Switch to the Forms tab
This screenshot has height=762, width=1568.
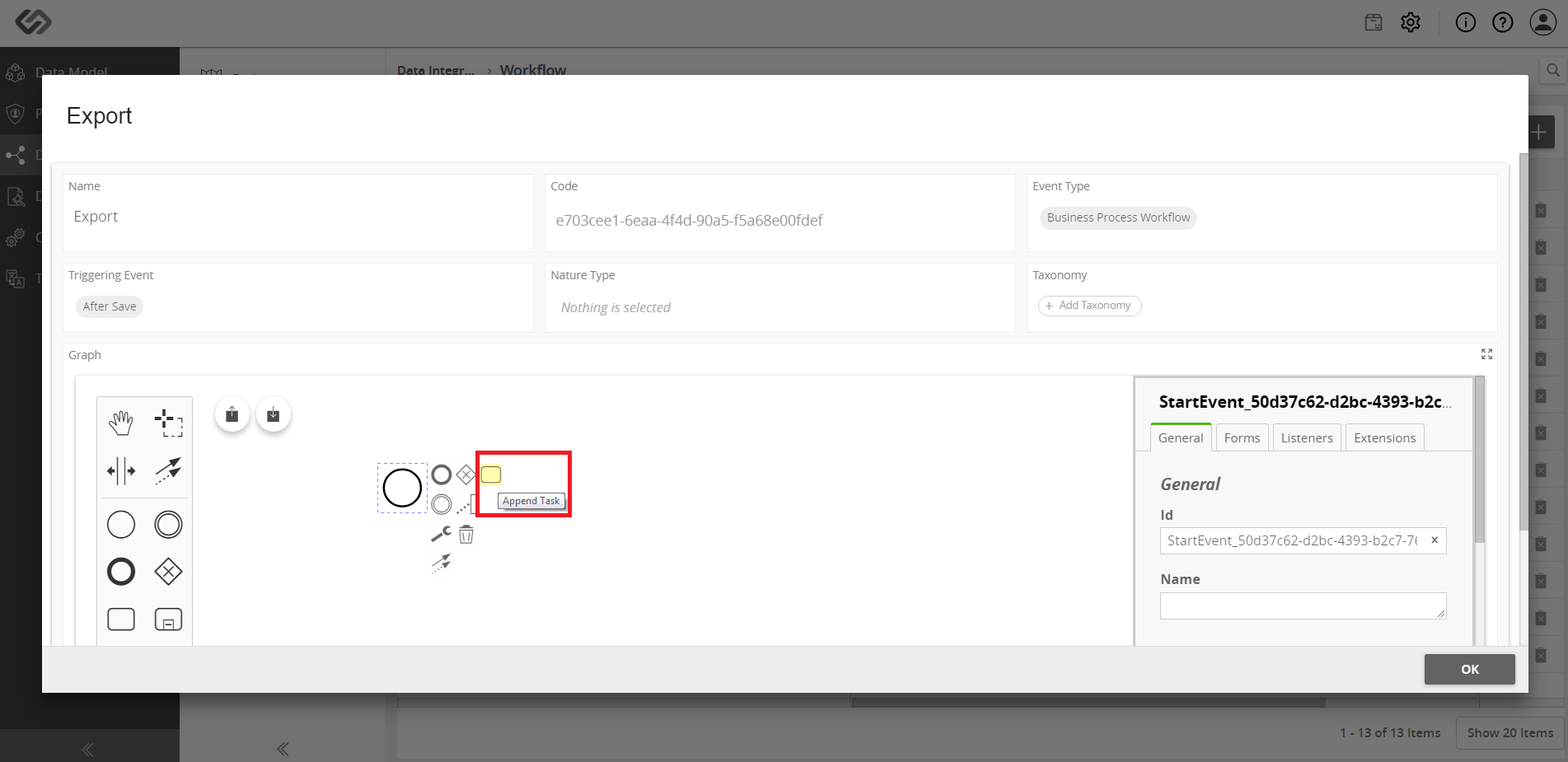(x=1242, y=437)
